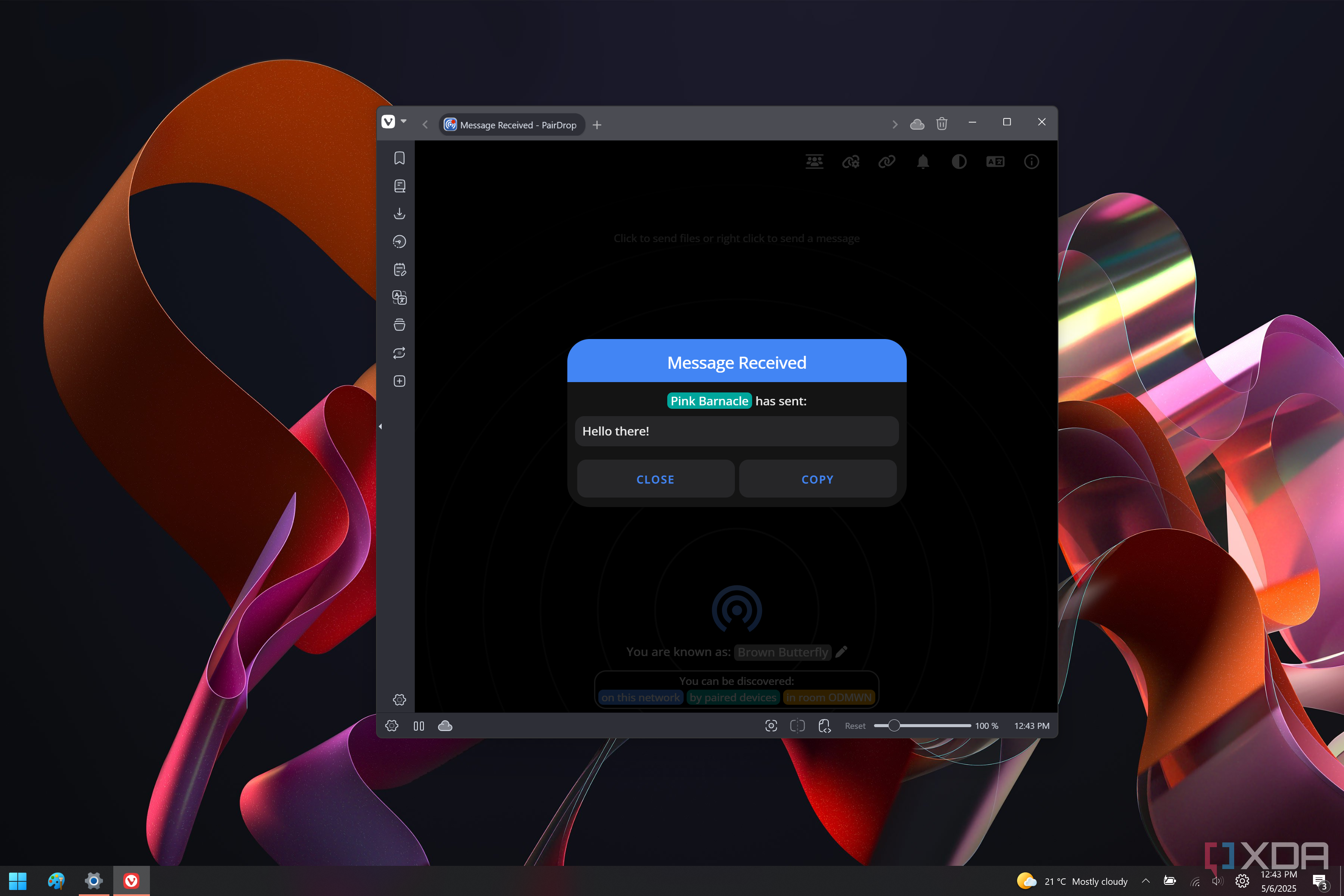Open PairDrop pair device link icon
Screen dimensions: 1344x896
(x=886, y=162)
